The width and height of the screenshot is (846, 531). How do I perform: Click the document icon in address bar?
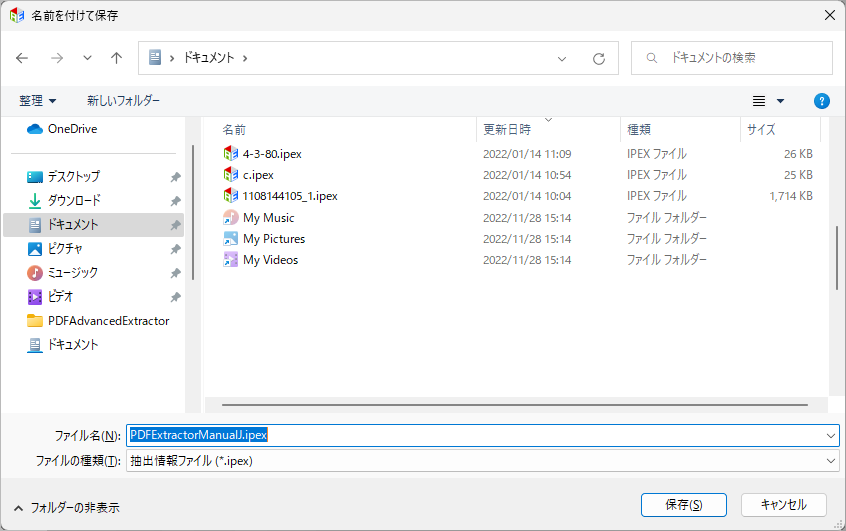155,57
